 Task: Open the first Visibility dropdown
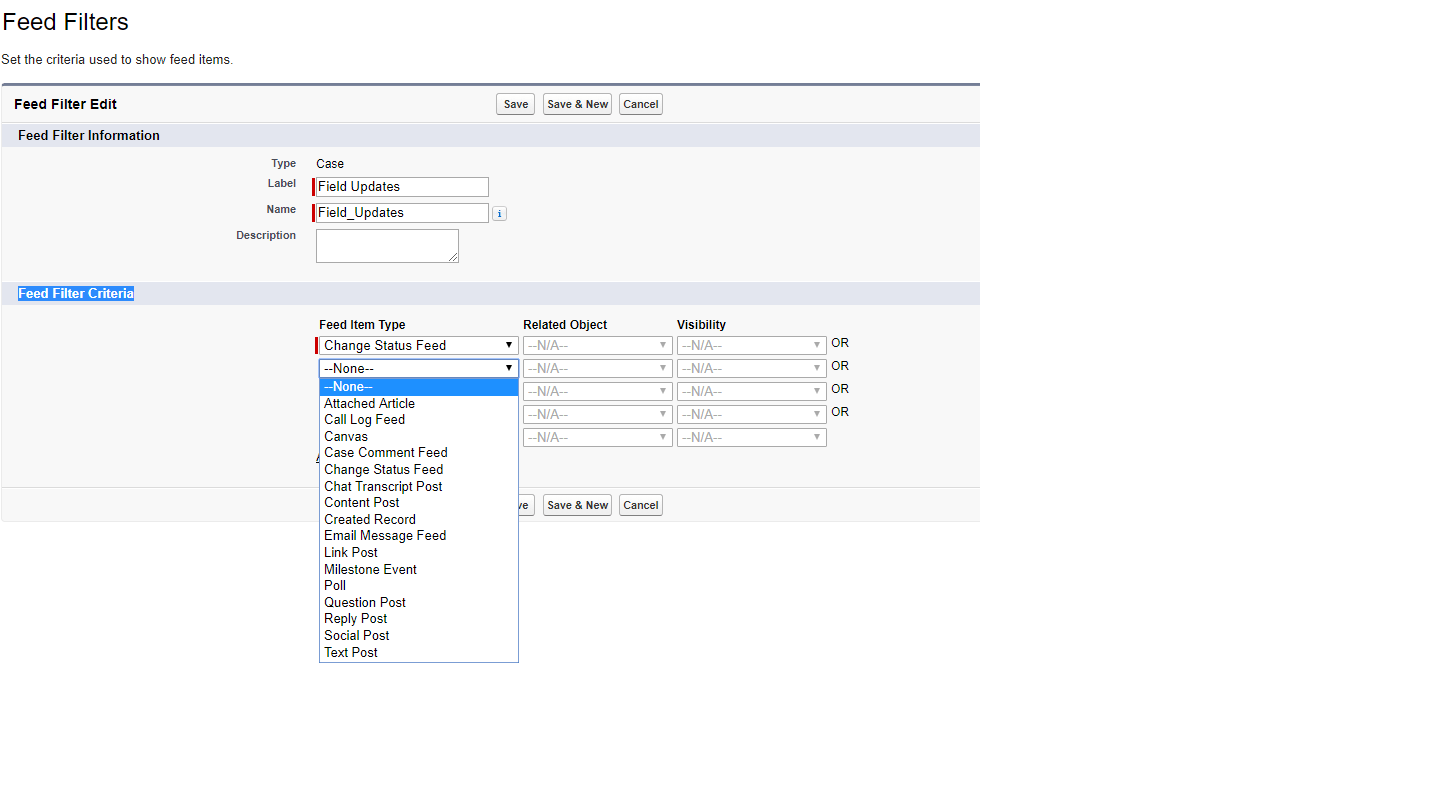[751, 345]
